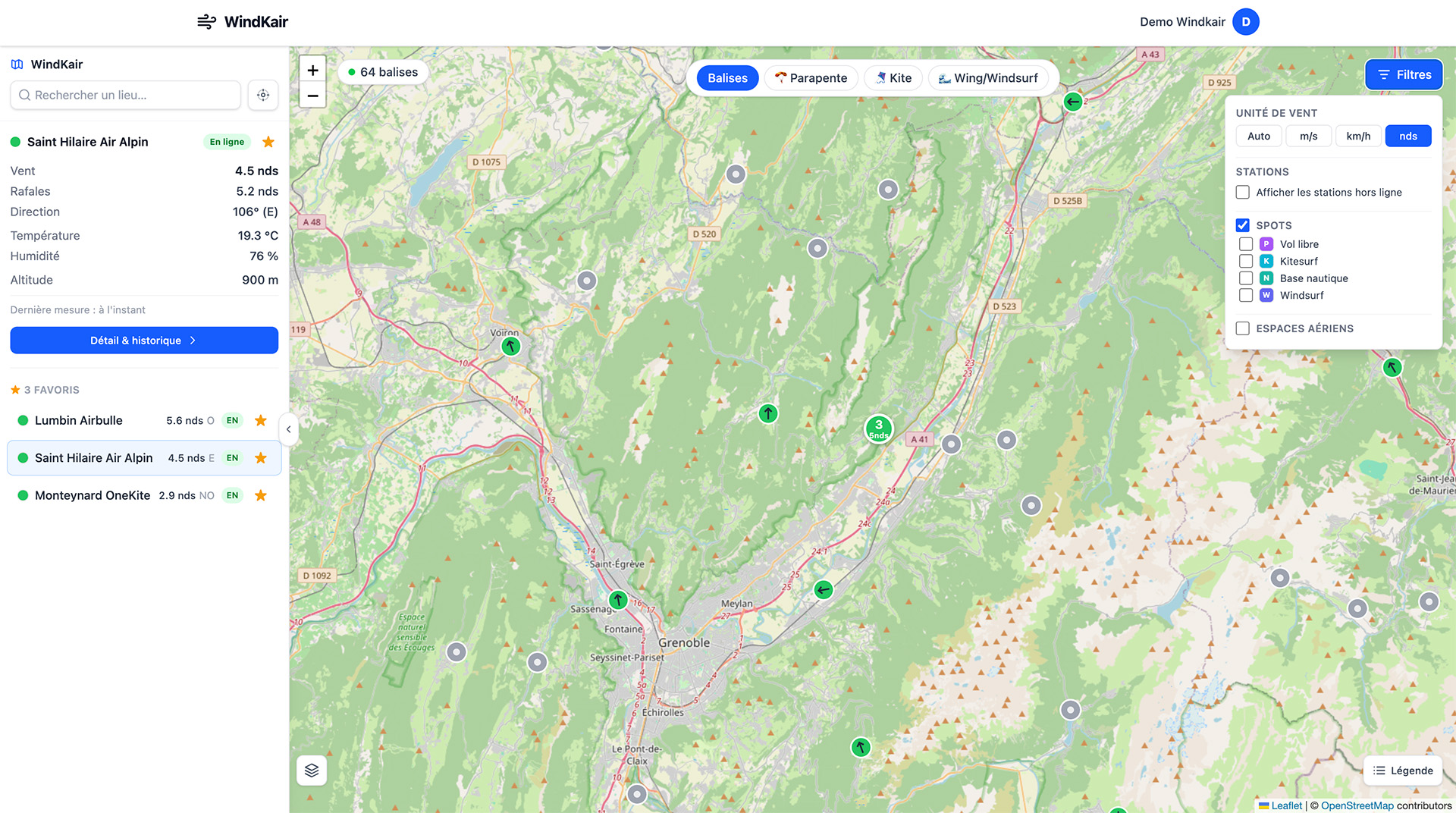
Task: Select green arrow marker near Meylan
Action: [x=824, y=589]
